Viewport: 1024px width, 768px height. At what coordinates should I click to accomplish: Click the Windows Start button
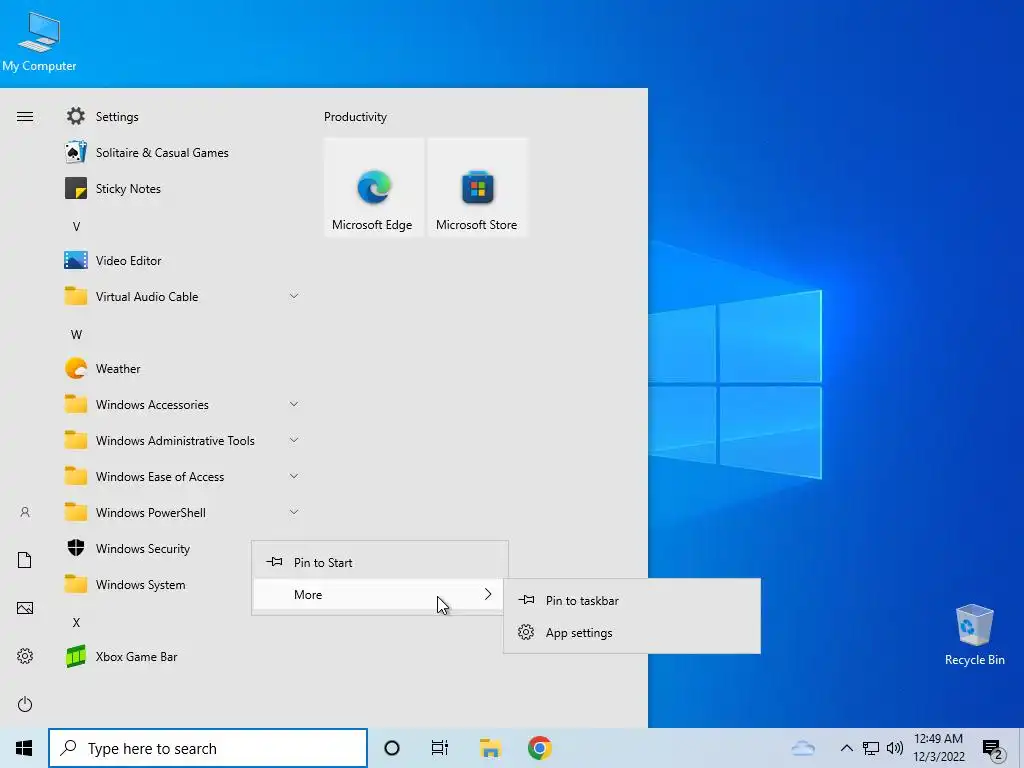click(24, 748)
